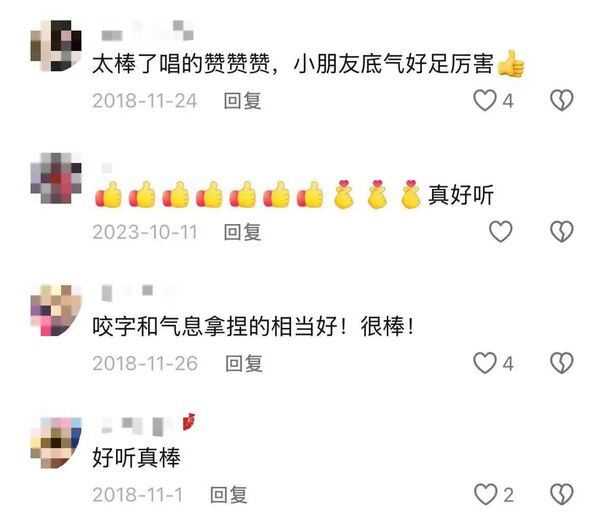
Task: Open avatar of the 好听真棒 commenter
Action: 56,442
